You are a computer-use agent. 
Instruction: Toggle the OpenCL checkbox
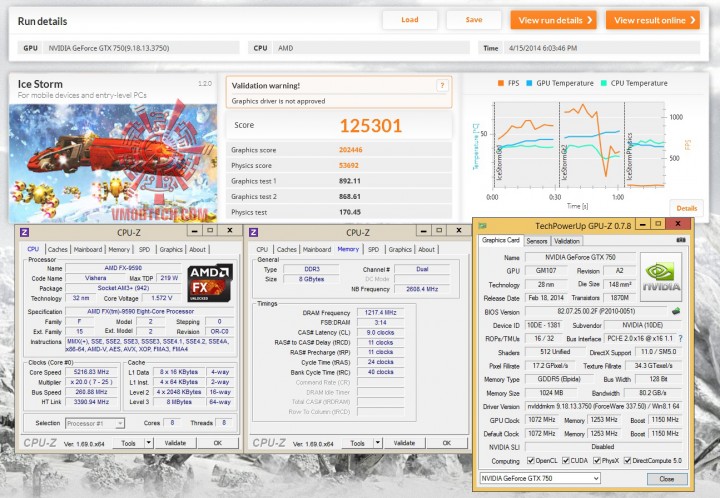tap(531, 460)
